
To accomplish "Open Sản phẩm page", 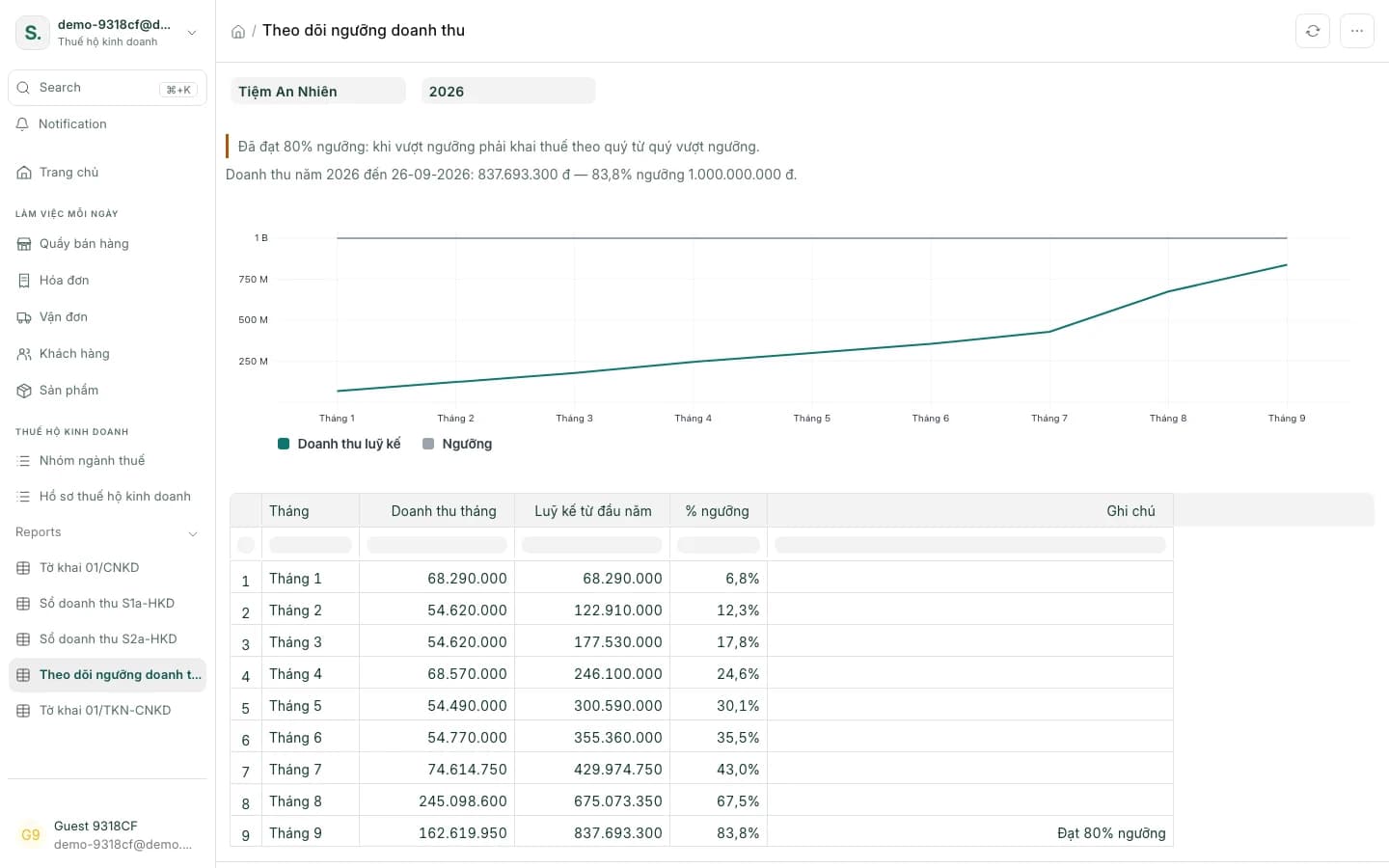I will pyautogui.click(x=107, y=391).
